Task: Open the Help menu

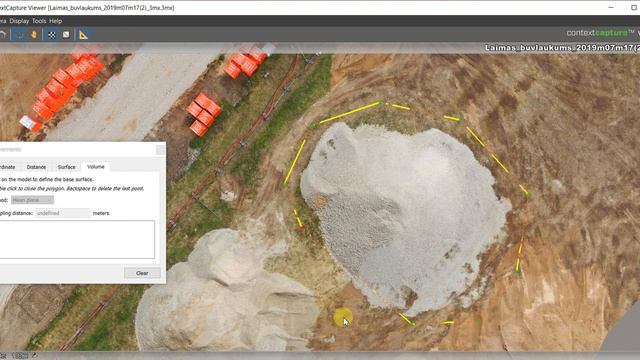Action: pos(56,21)
